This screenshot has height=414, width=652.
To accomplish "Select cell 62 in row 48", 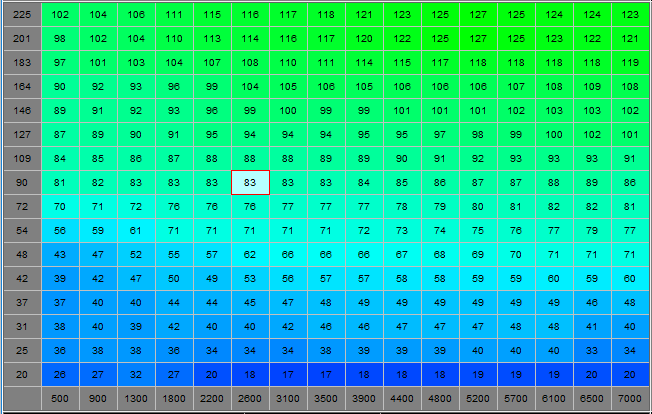I will point(250,254).
